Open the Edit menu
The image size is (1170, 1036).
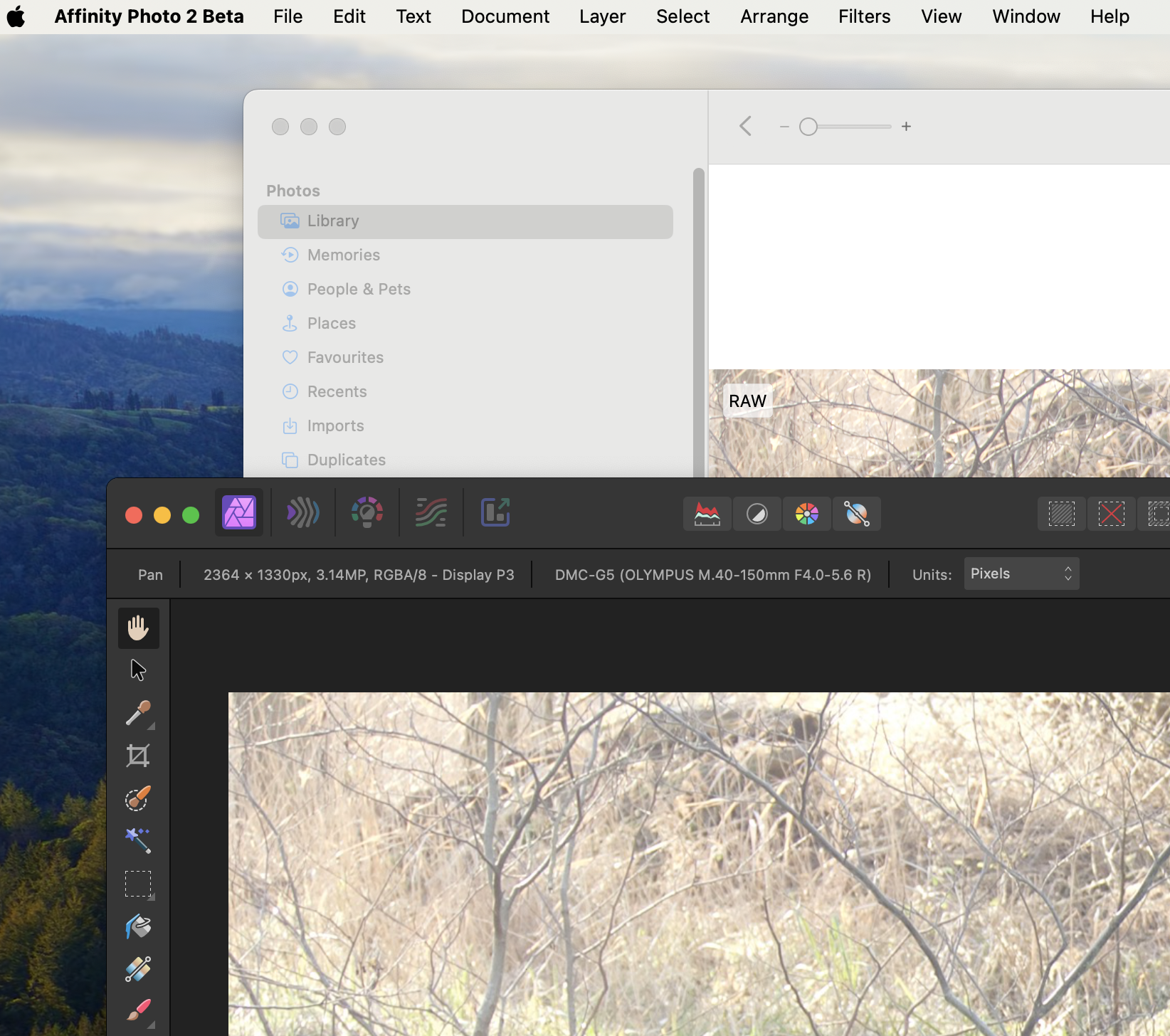(x=349, y=16)
